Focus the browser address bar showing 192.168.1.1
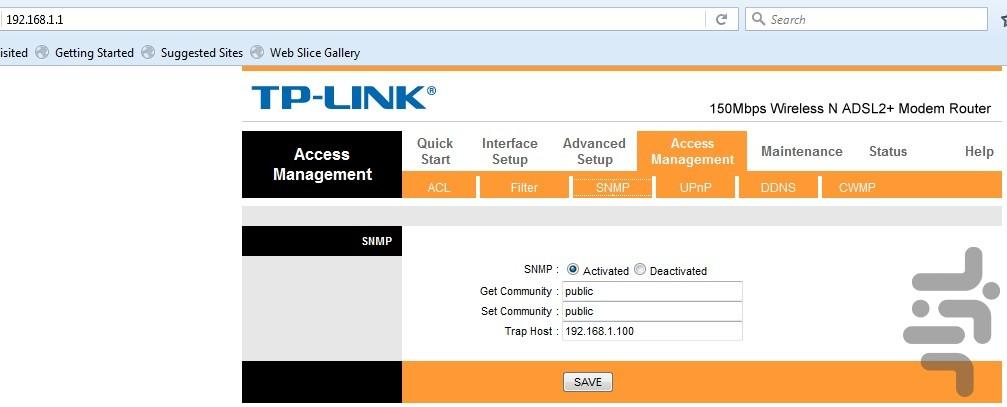The image size is (1007, 407). pyautogui.click(x=350, y=19)
